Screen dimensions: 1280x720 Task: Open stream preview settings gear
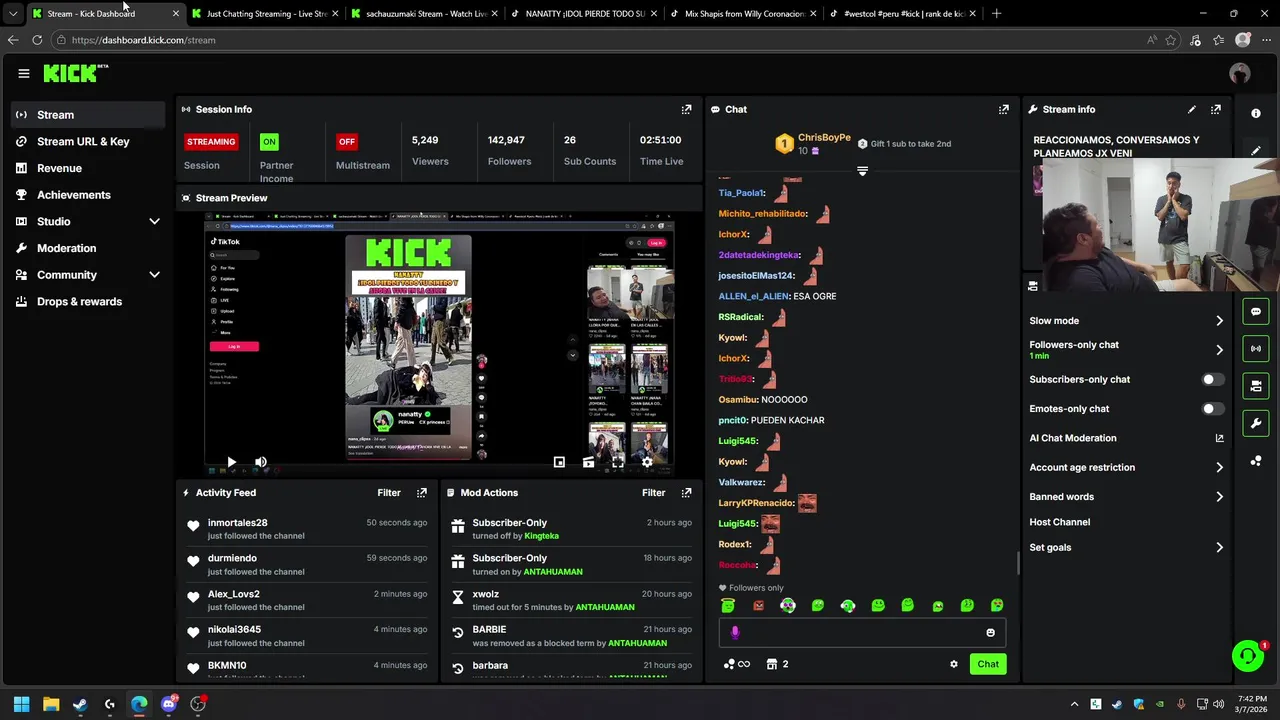[x=647, y=462]
